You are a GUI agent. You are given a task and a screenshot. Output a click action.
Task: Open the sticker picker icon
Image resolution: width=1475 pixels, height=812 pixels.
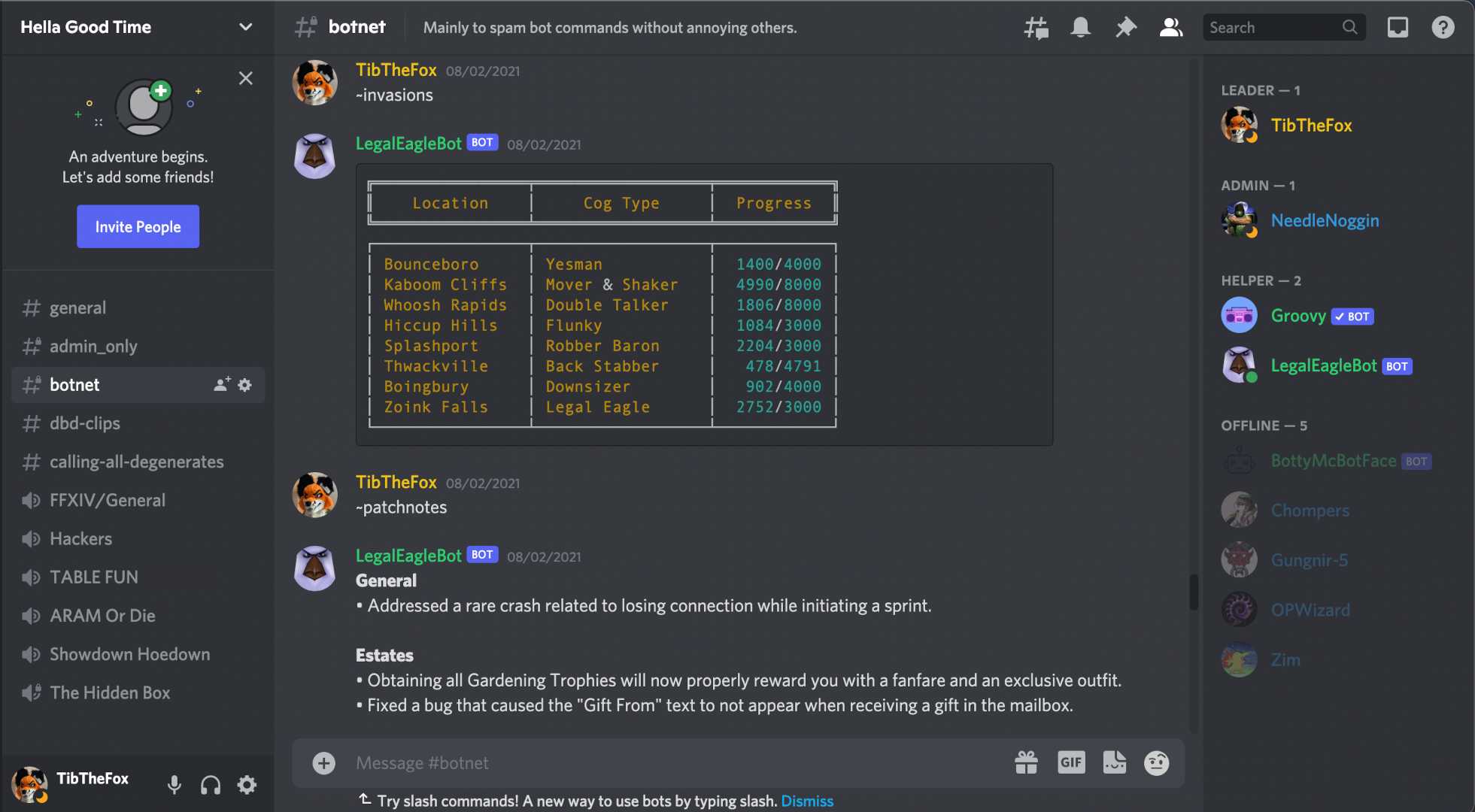pos(1114,763)
